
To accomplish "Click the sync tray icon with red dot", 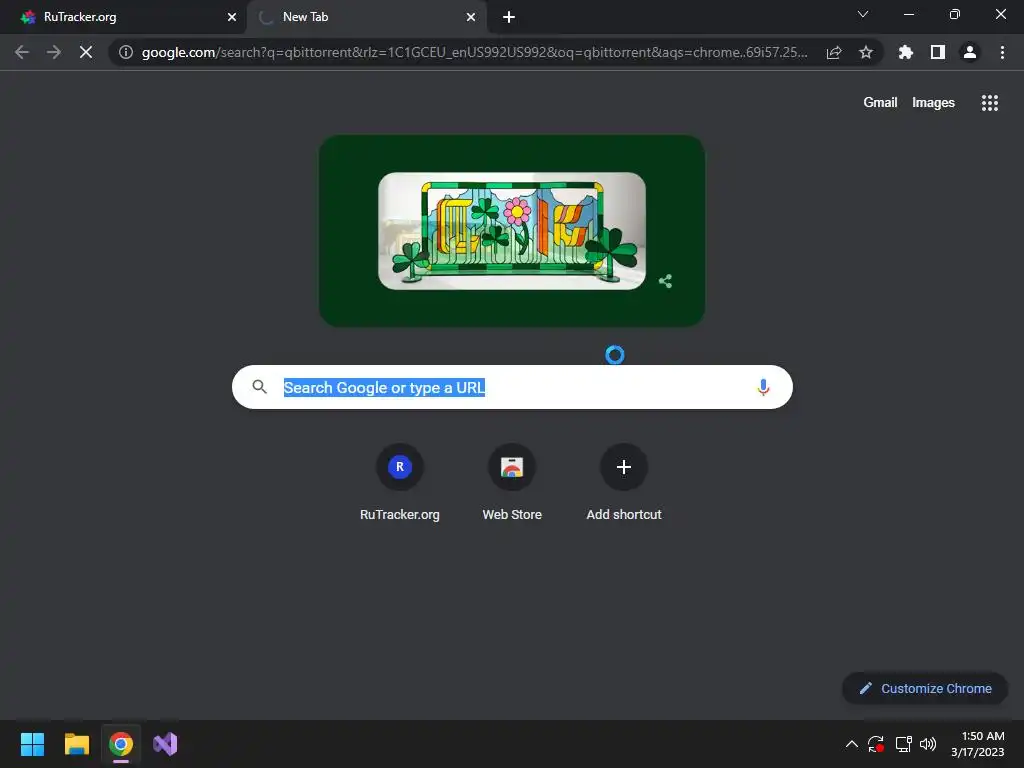I will (876, 744).
